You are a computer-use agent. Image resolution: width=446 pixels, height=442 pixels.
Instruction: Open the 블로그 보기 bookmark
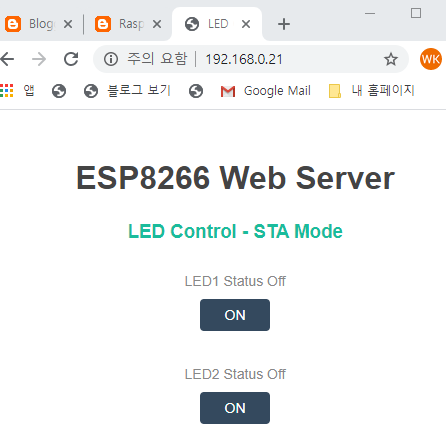[127, 90]
